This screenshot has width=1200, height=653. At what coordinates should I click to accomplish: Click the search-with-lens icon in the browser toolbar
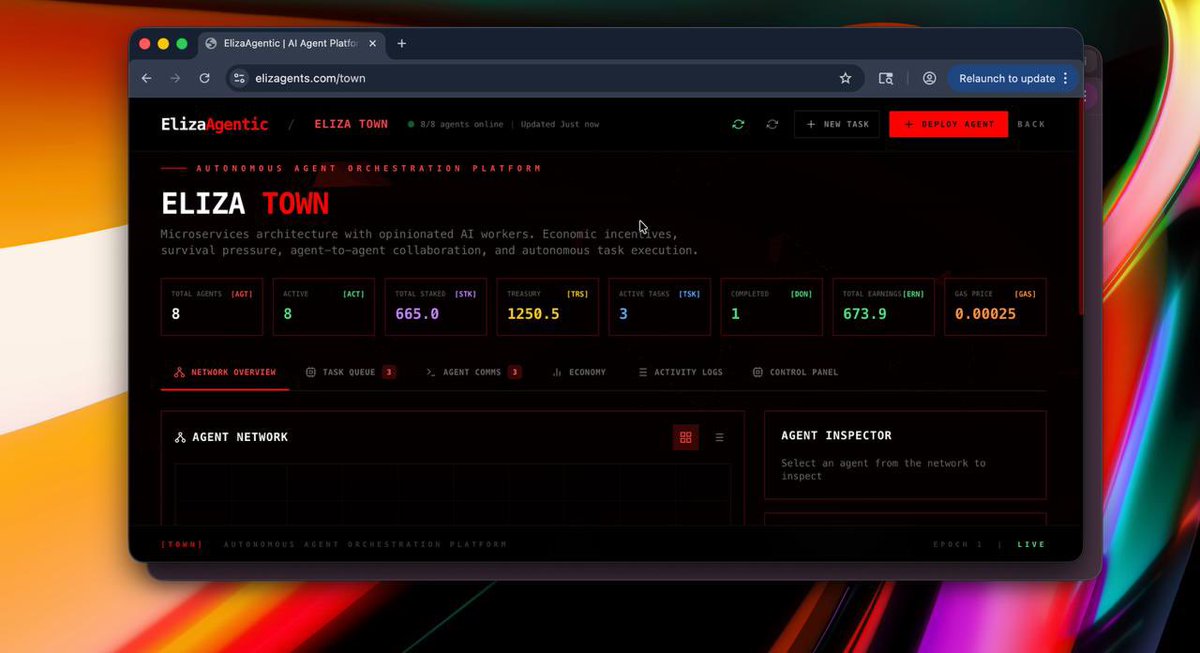885,78
